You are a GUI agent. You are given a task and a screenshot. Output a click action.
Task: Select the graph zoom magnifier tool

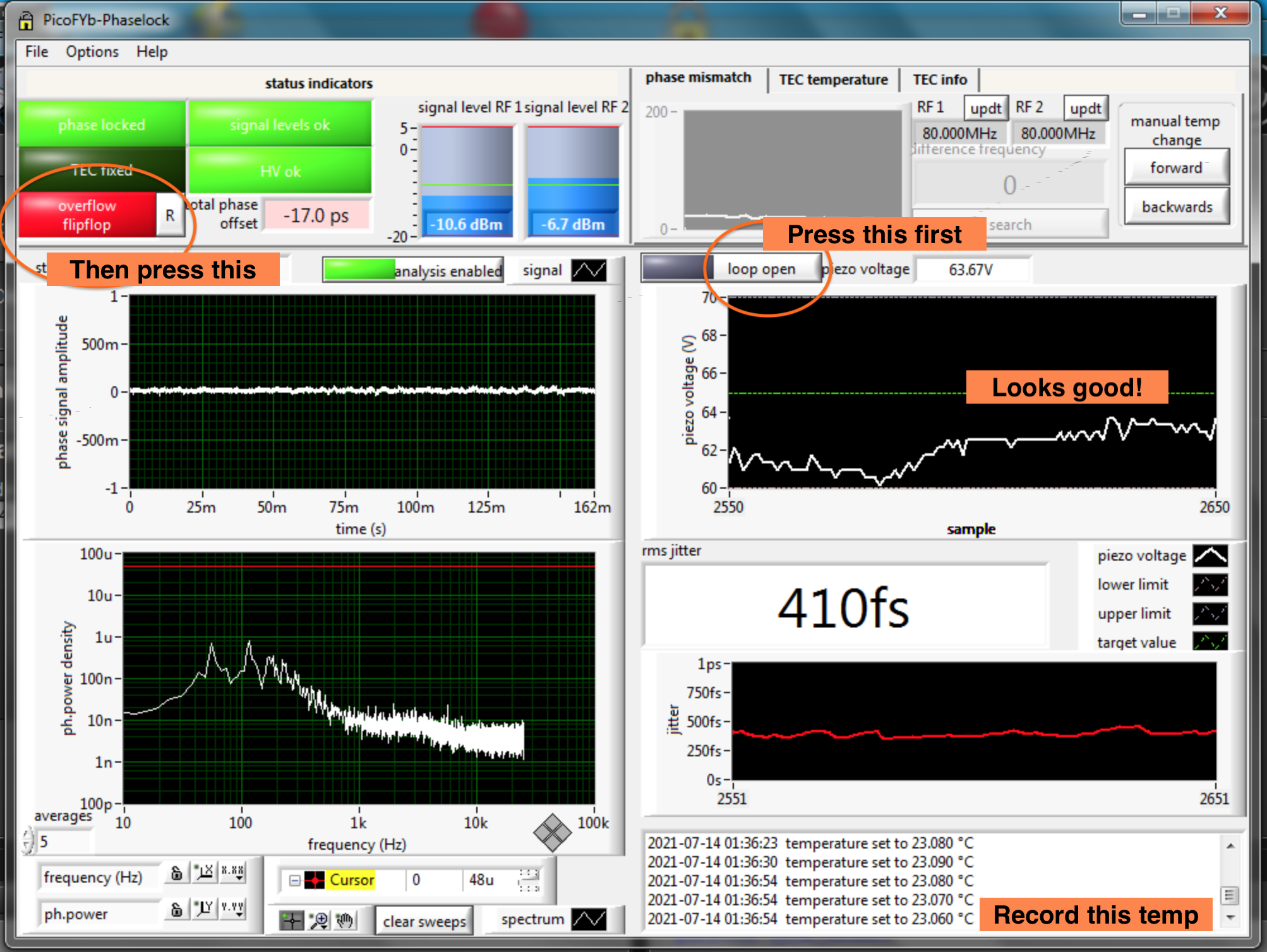pos(319,920)
